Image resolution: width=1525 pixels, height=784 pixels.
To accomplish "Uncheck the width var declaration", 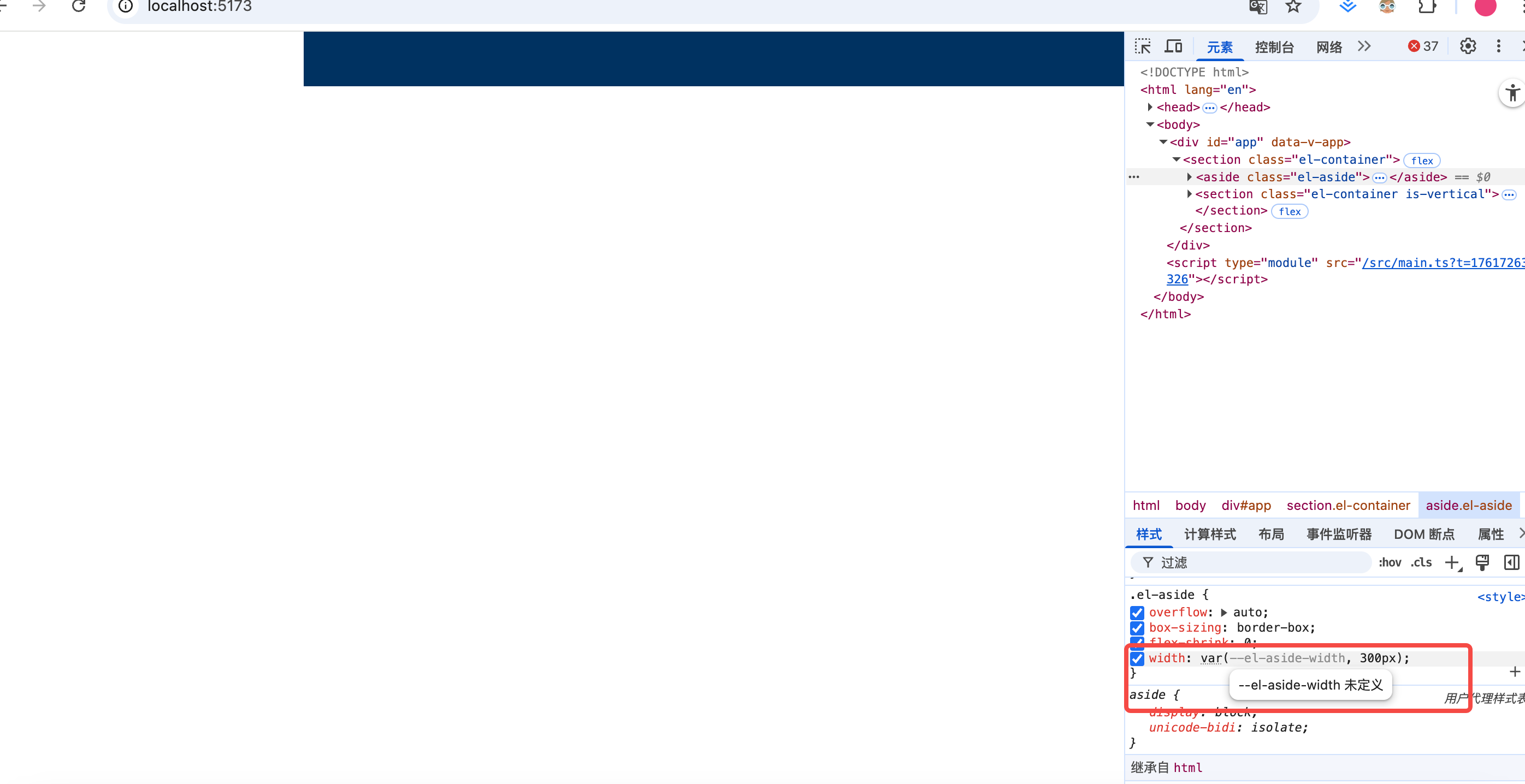I will (x=1137, y=658).
